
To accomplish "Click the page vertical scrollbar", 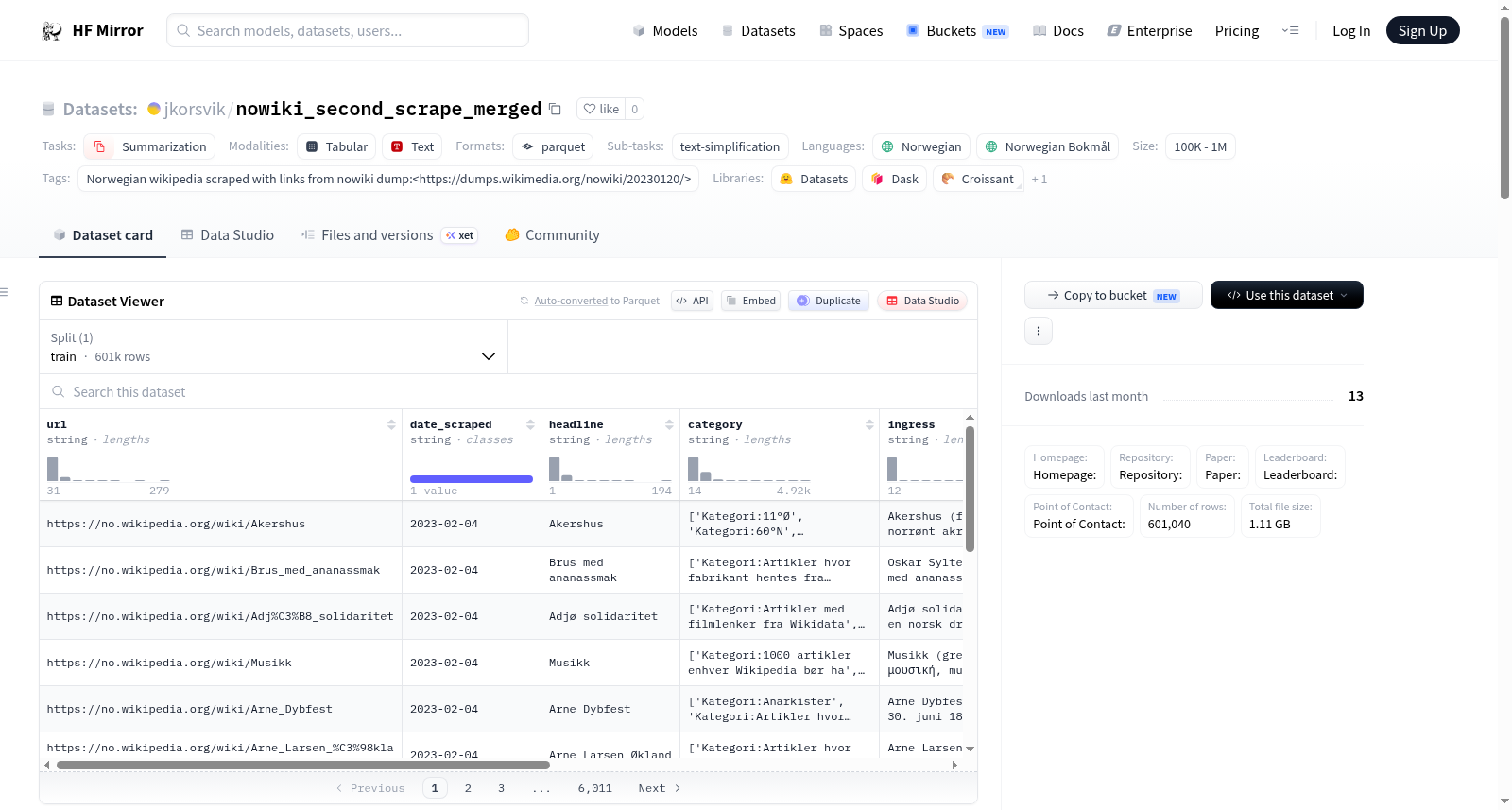I will 1504,109.
